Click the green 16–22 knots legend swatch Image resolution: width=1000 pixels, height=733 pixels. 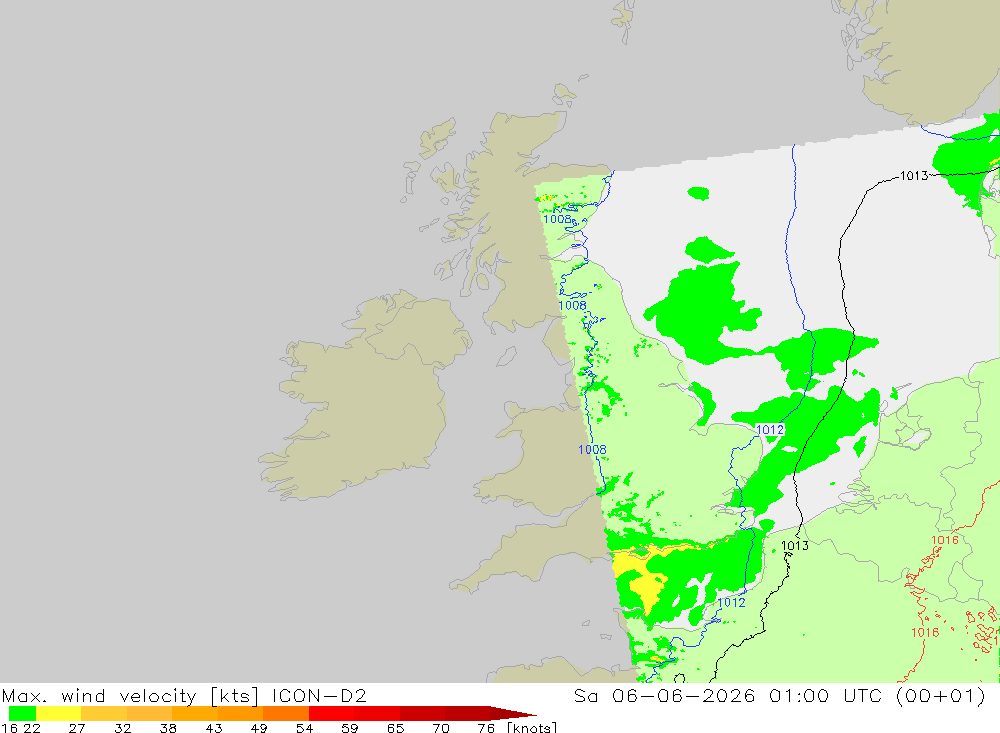click(22, 713)
